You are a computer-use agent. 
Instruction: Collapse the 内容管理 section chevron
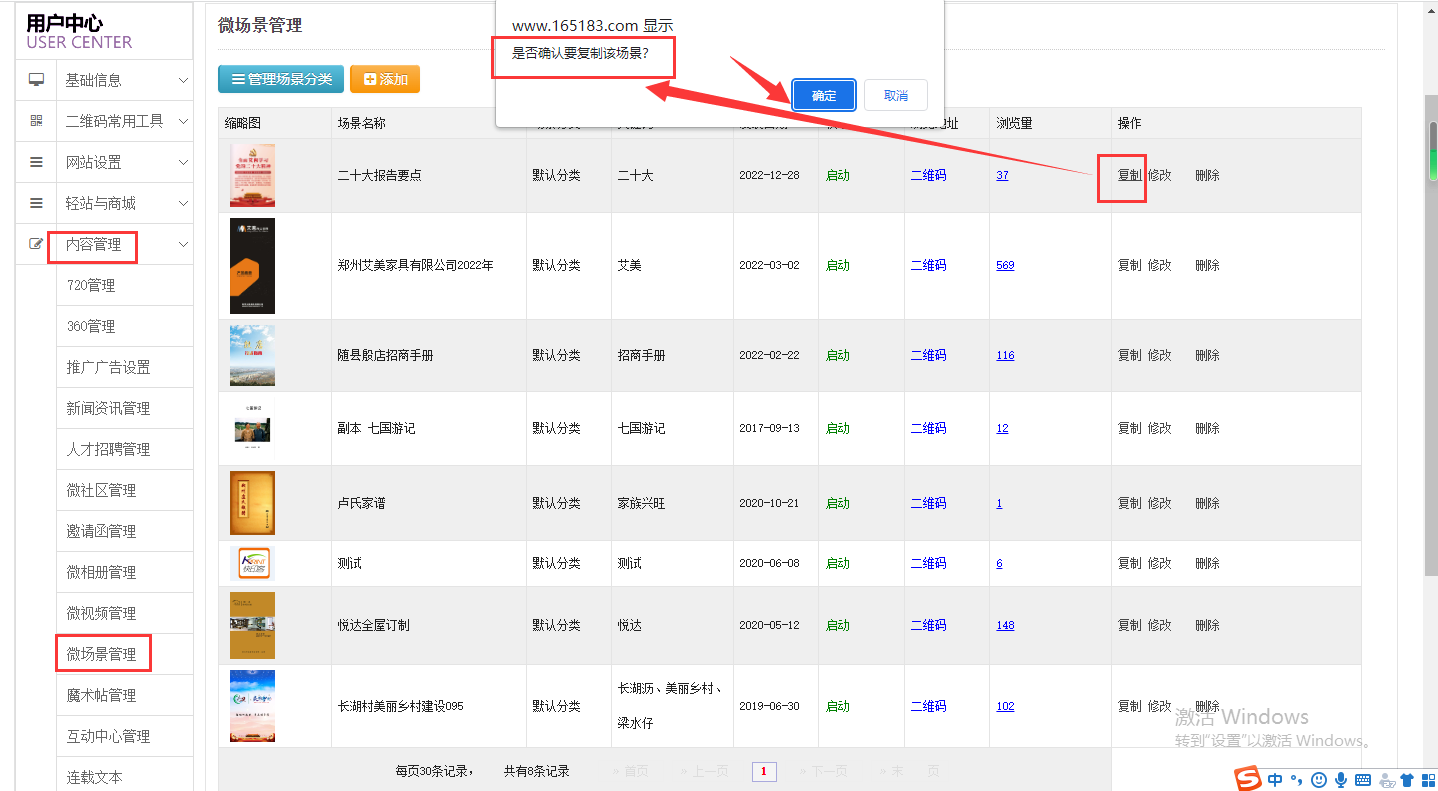click(183, 244)
